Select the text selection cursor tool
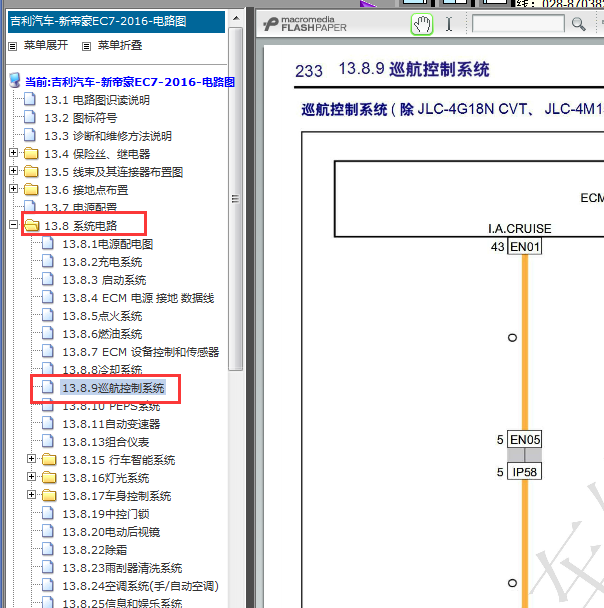This screenshot has height=608, width=604. click(x=449, y=24)
